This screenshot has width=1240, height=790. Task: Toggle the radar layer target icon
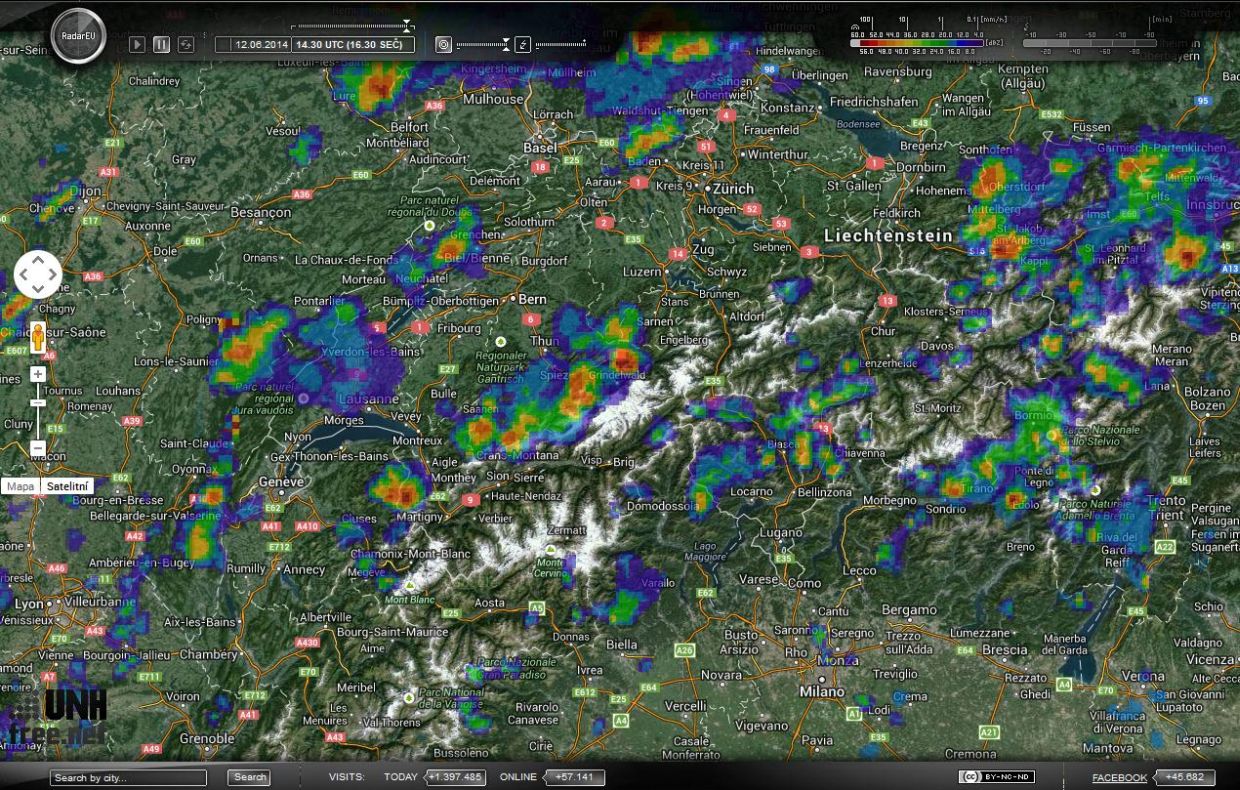pos(444,44)
